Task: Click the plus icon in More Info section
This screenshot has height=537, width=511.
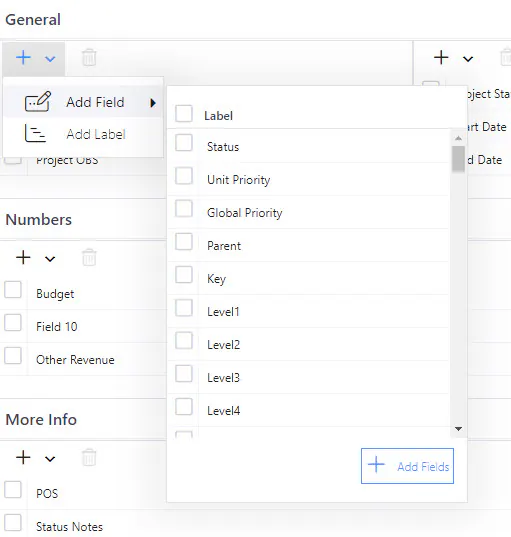Action: pos(23,458)
